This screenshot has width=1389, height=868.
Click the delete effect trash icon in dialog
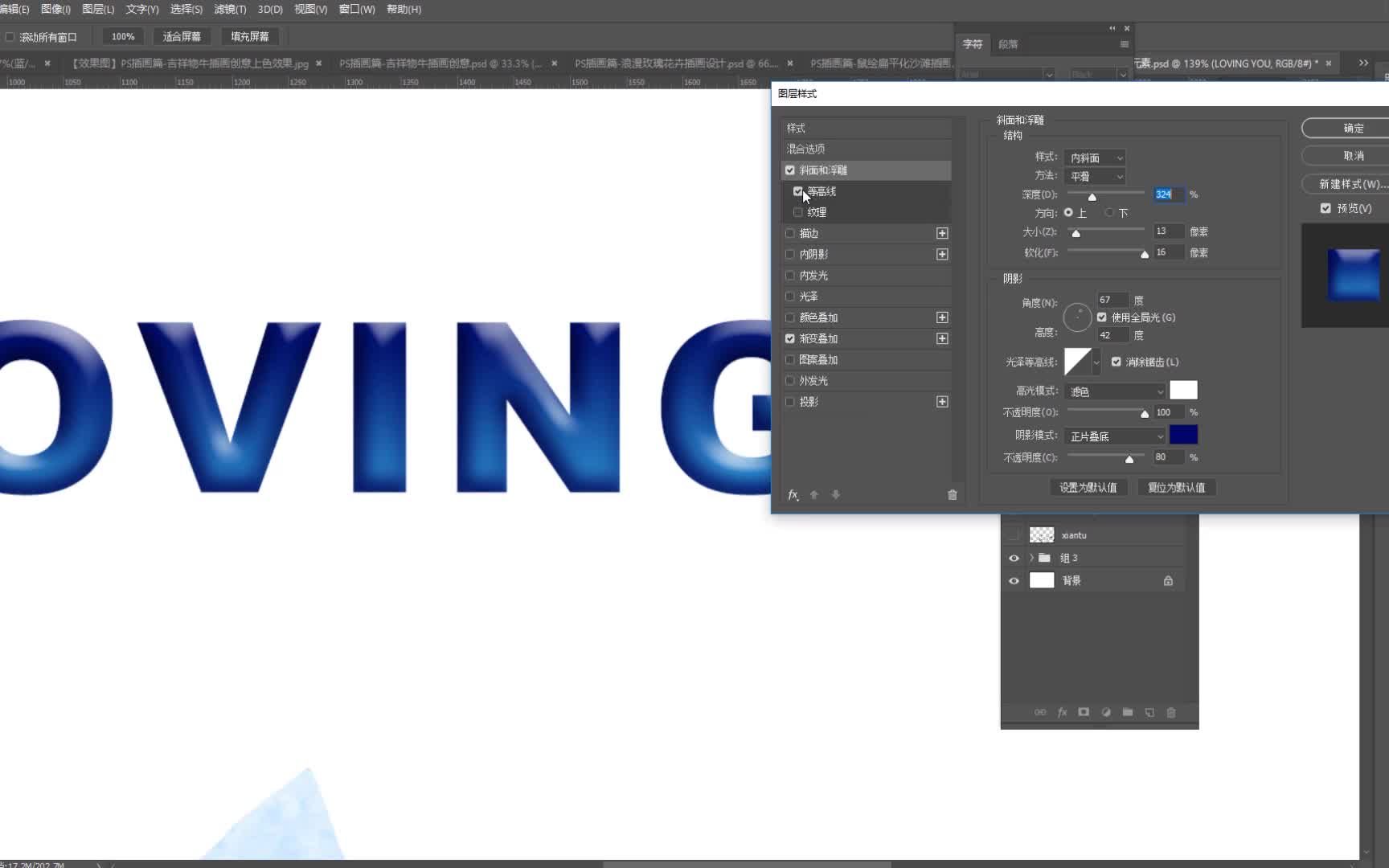click(x=953, y=495)
